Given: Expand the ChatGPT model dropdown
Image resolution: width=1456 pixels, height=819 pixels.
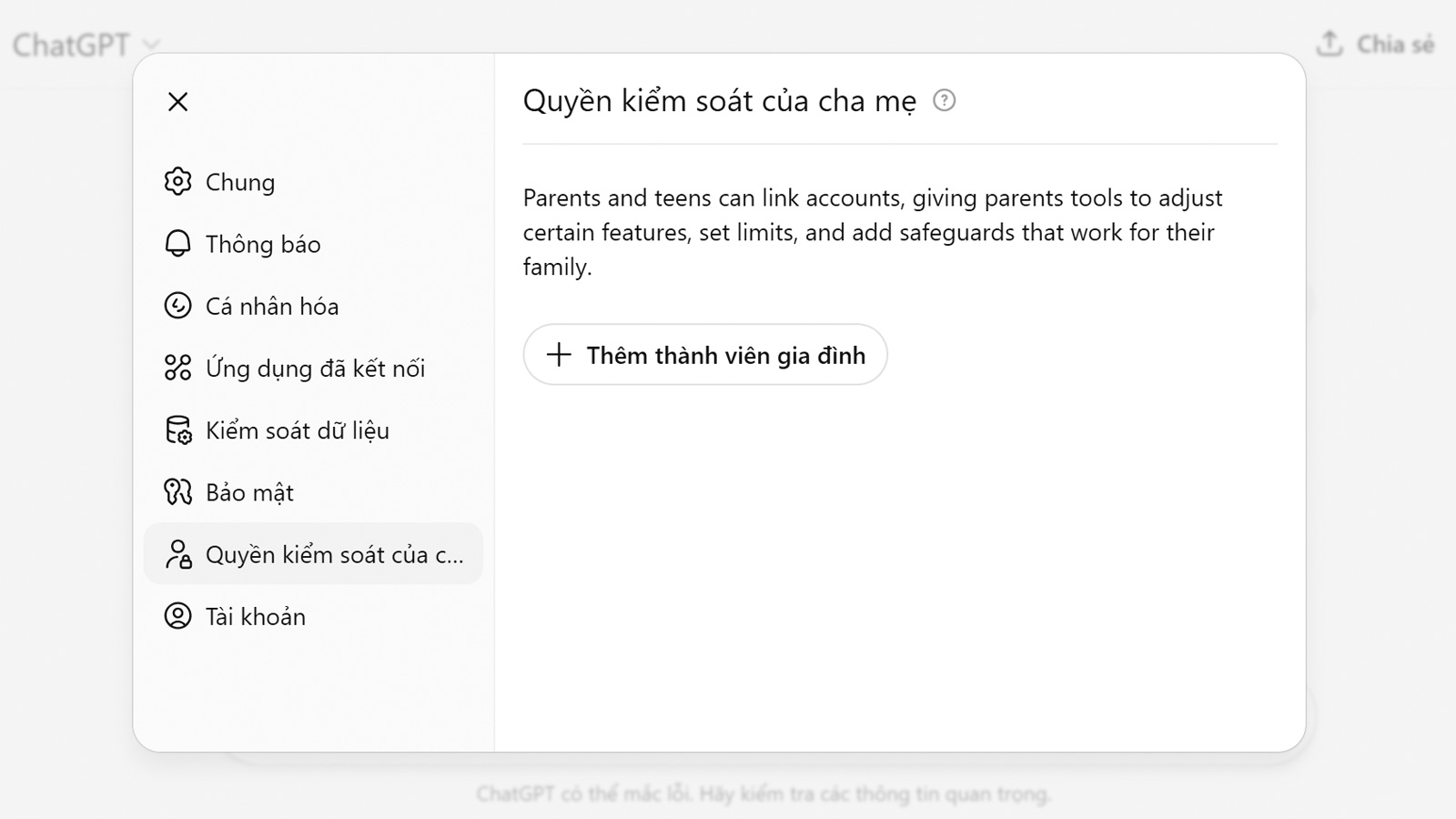Looking at the screenshot, I should pyautogui.click(x=86, y=45).
